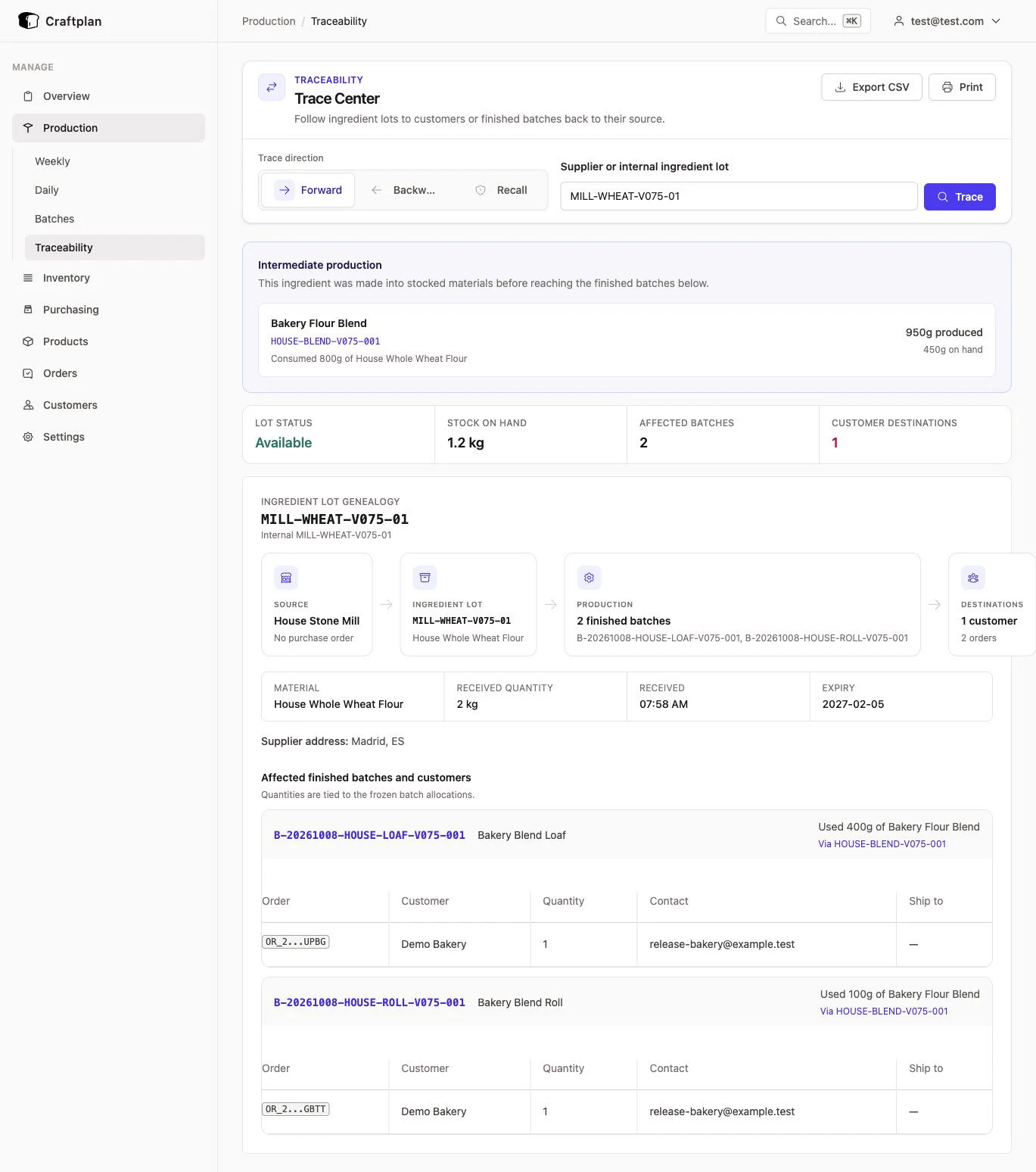Click Via HOUSE-BLEND-V075-001 link under Used 100g

(884, 1011)
